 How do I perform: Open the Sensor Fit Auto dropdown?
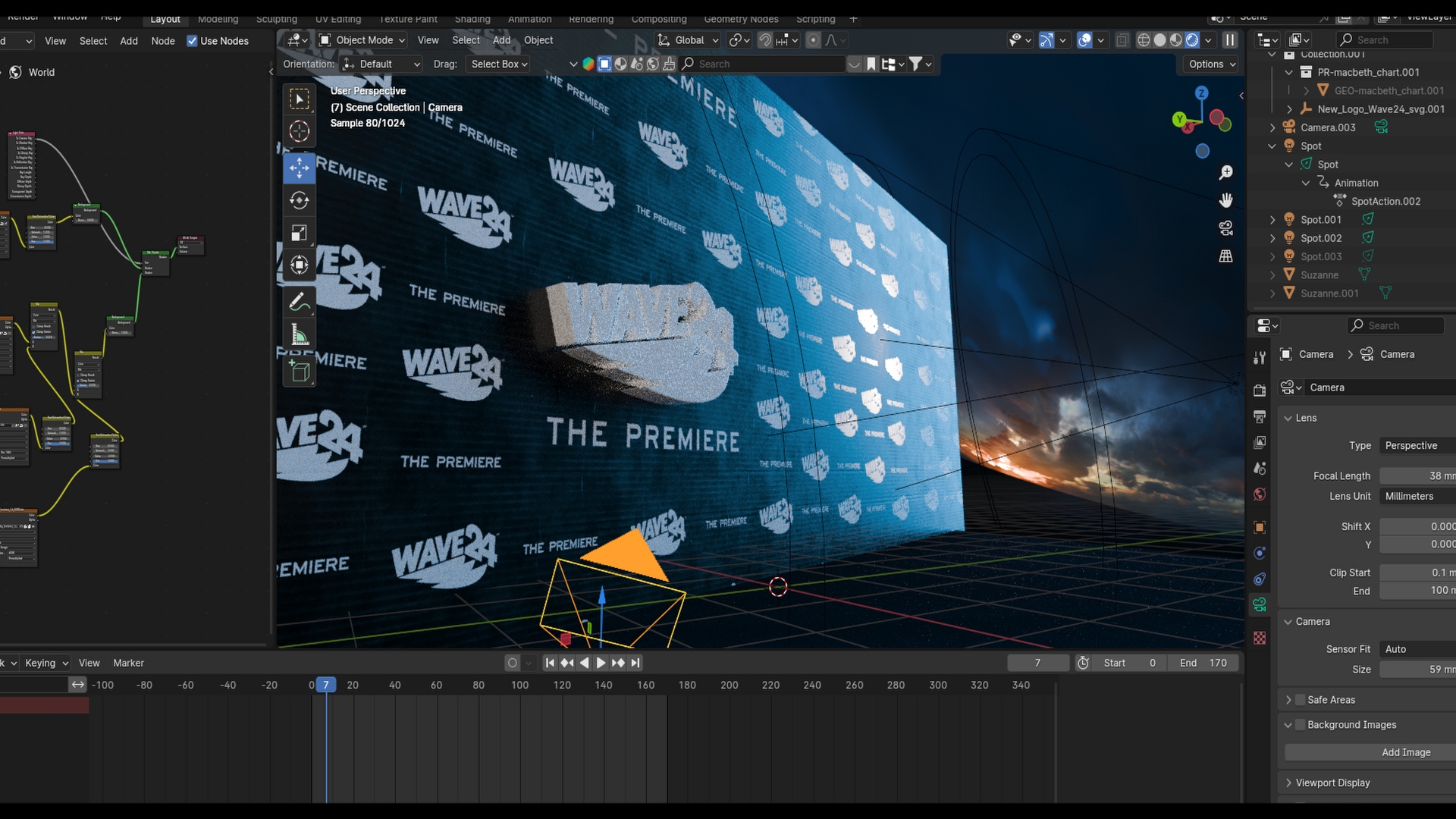tap(1417, 649)
